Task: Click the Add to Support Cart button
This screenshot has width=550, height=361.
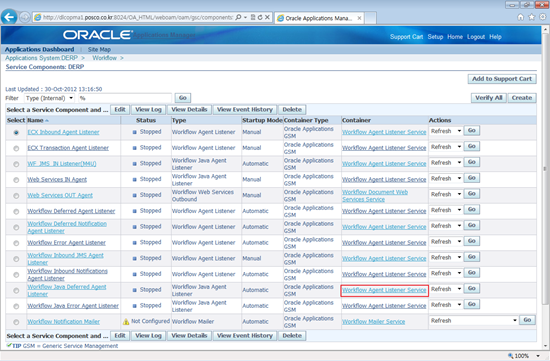Action: point(502,79)
